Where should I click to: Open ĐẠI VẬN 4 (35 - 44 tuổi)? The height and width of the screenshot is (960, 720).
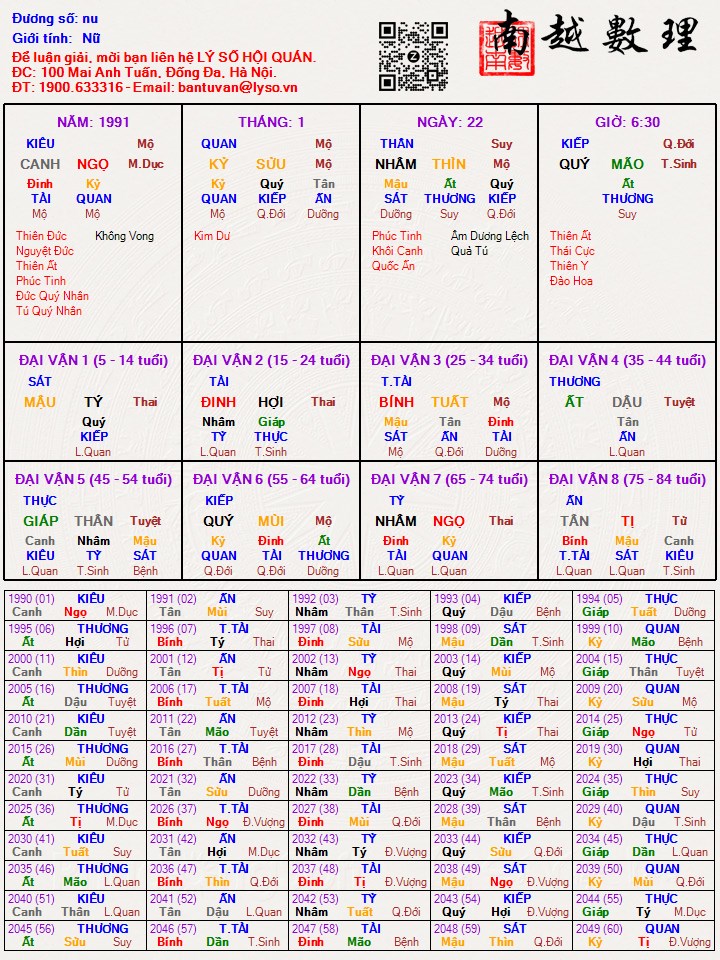pos(627,360)
